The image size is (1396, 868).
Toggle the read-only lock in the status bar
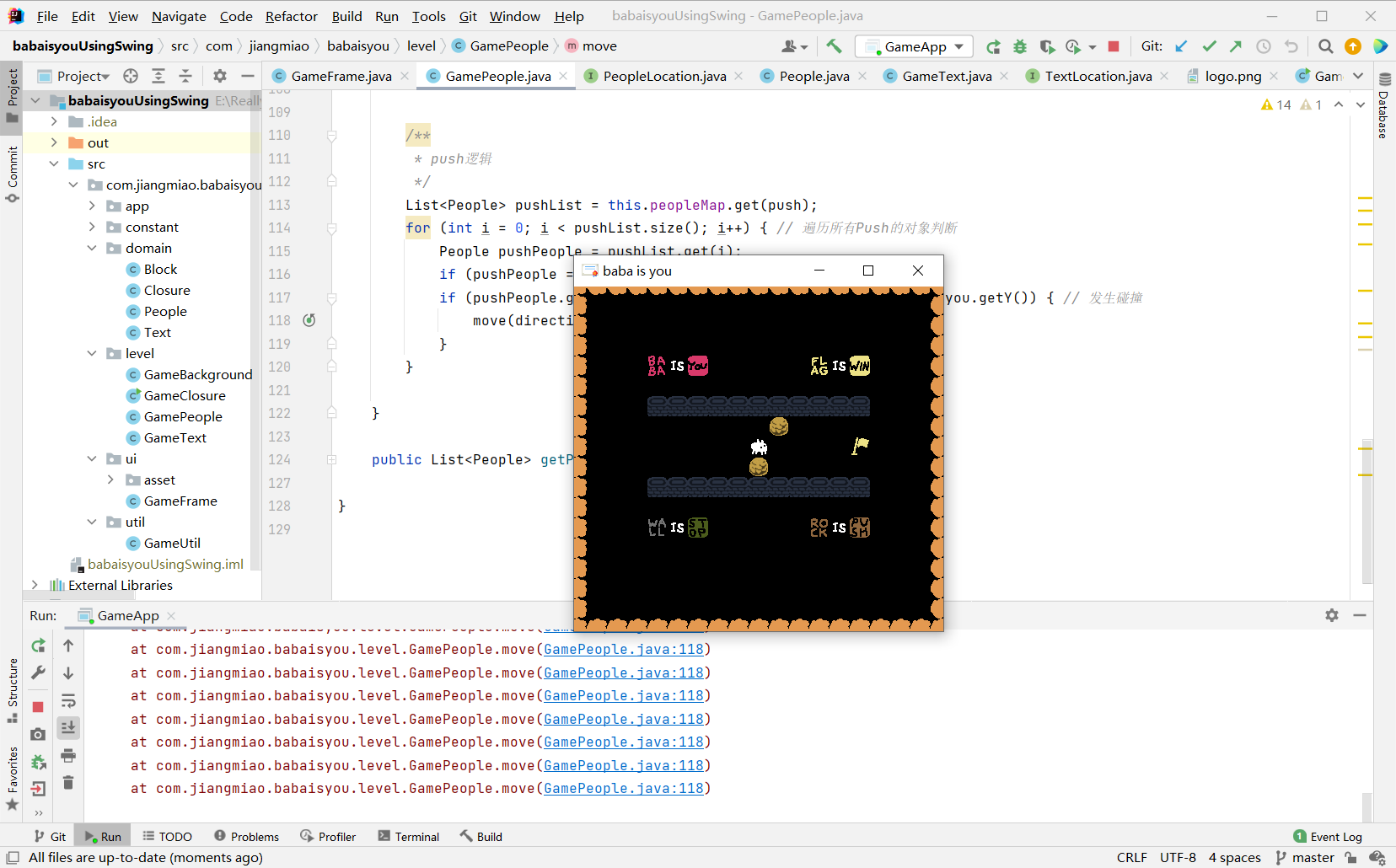[x=1350, y=857]
